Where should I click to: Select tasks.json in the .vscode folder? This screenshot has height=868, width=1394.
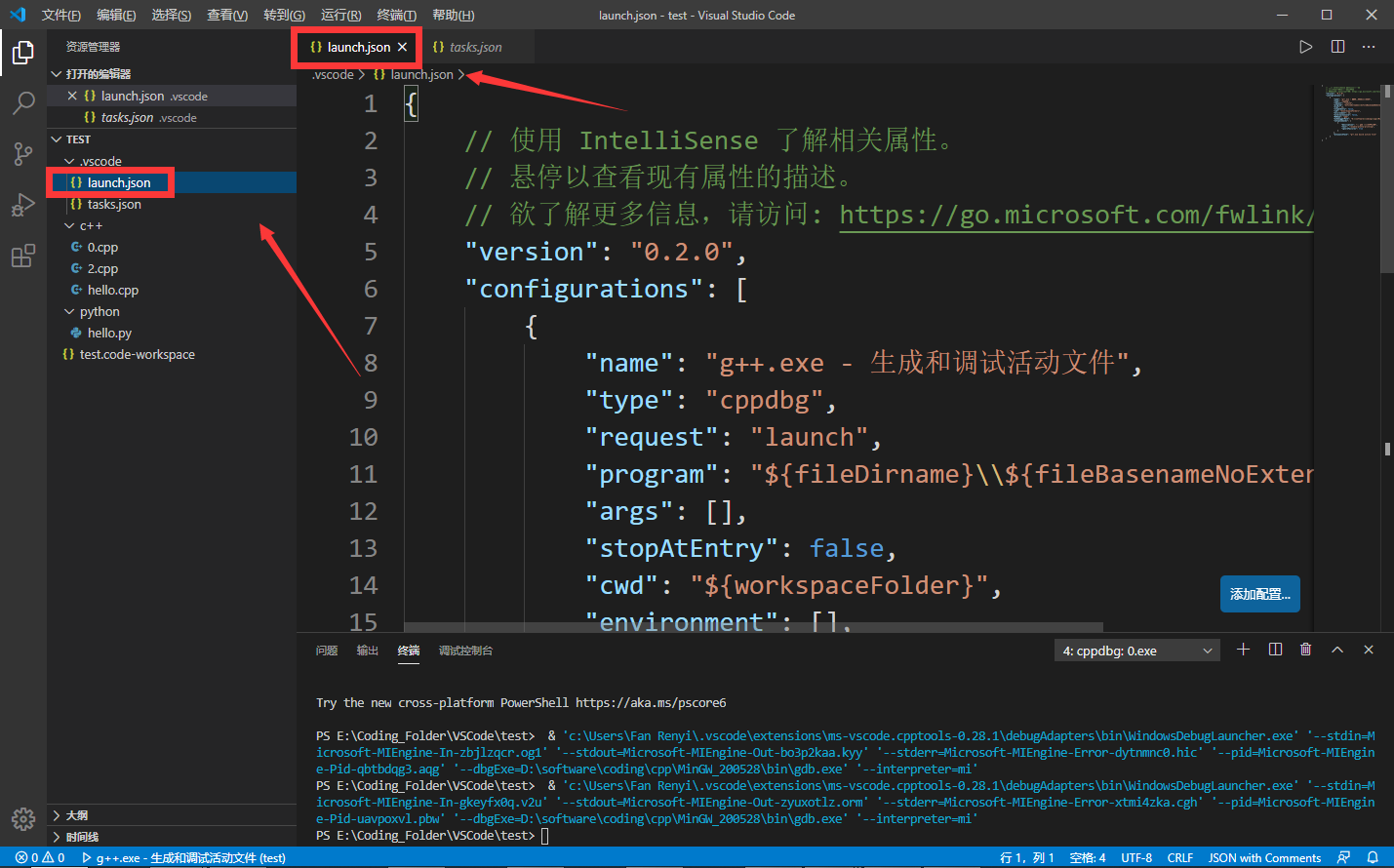click(x=114, y=204)
